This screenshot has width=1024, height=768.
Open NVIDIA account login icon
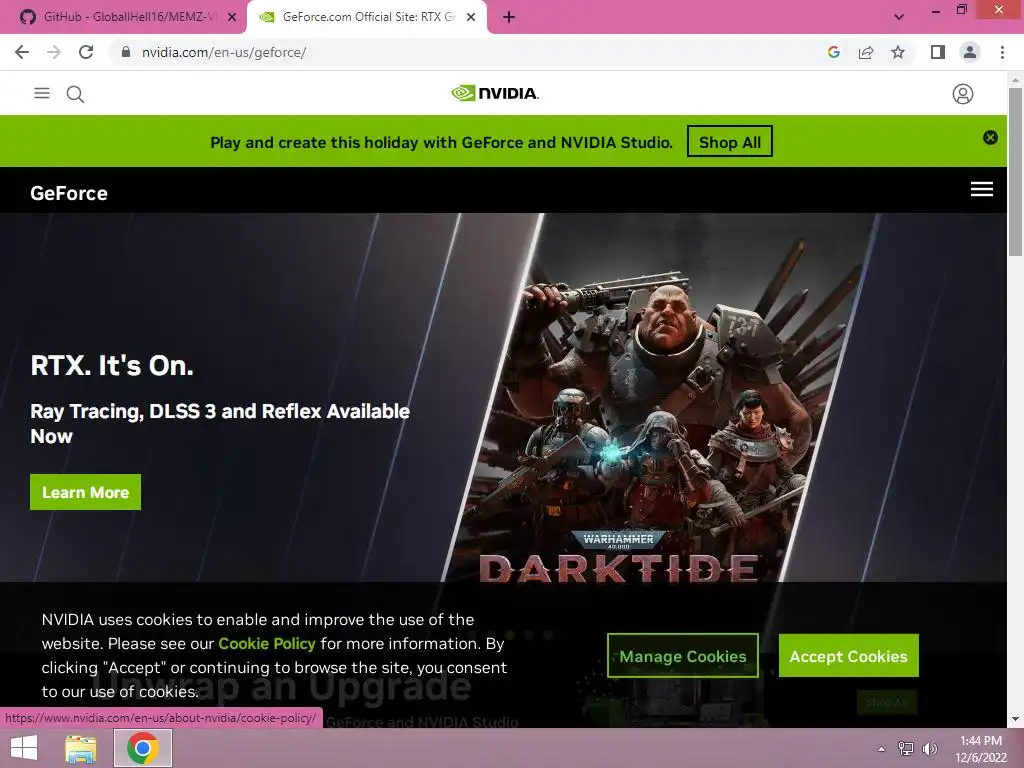963,94
